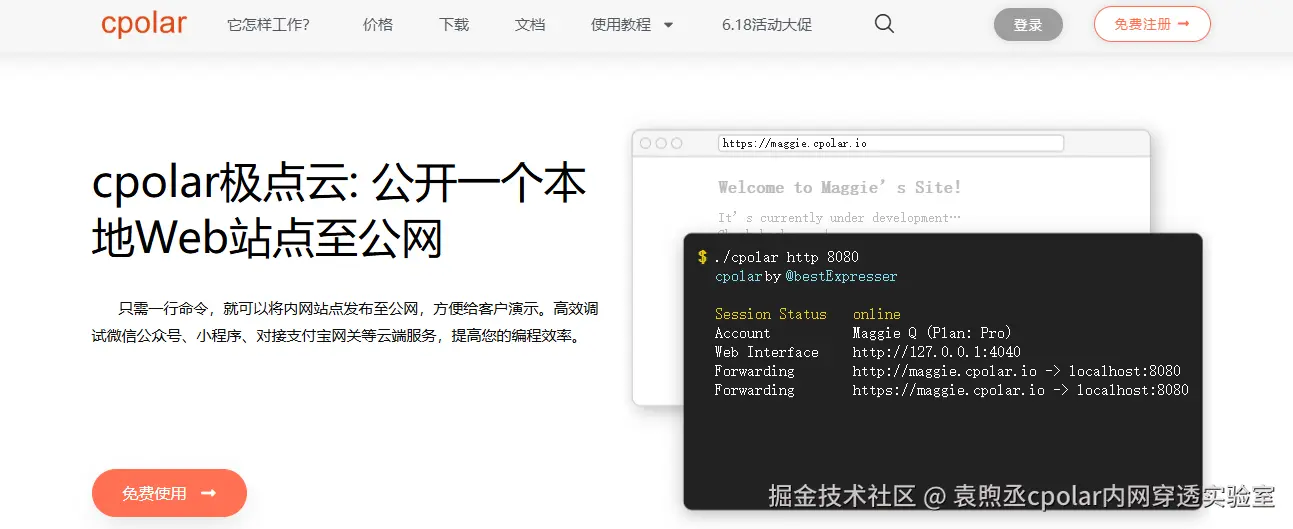Open the 文档 page
This screenshot has height=529, width=1293.
tap(530, 25)
